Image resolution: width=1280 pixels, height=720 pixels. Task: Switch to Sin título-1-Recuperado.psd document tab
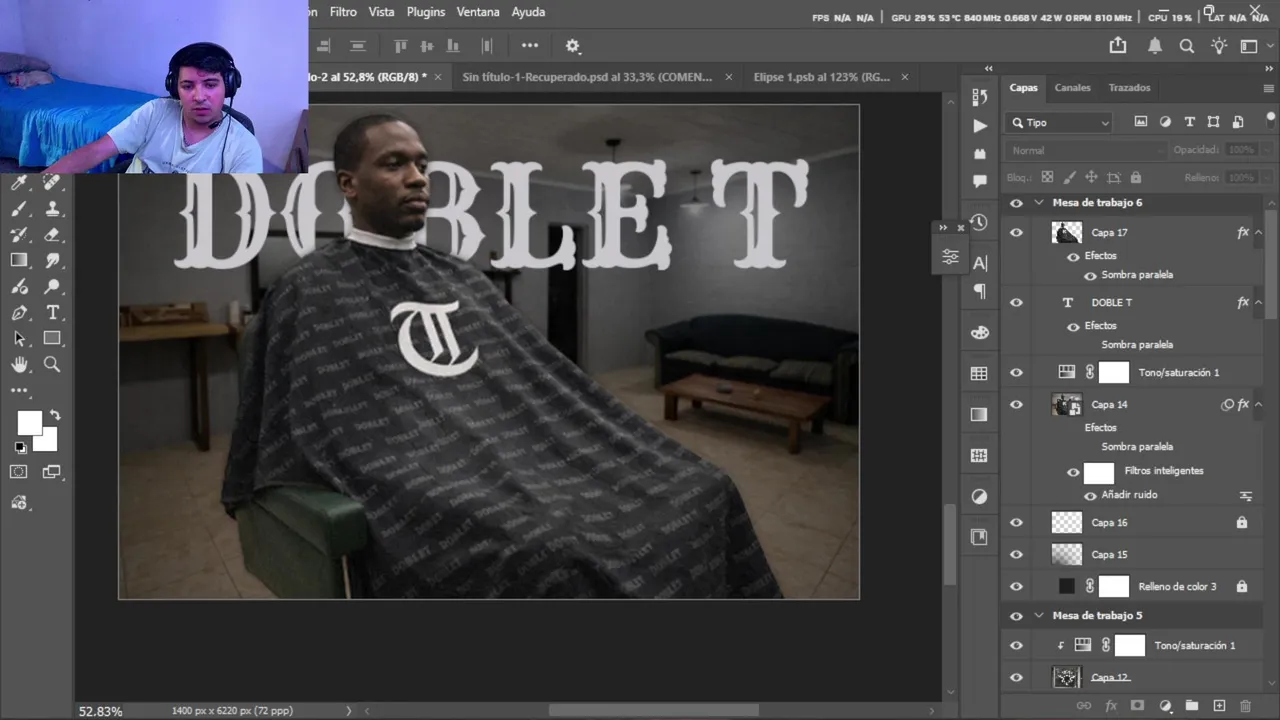587,77
